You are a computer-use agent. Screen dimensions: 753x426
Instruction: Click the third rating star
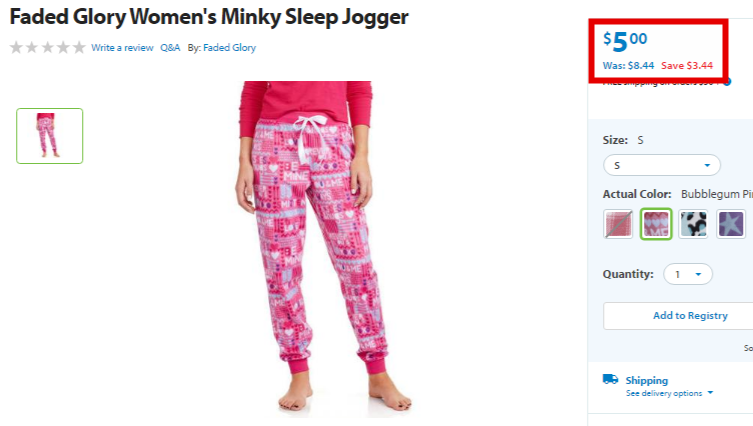(x=48, y=48)
